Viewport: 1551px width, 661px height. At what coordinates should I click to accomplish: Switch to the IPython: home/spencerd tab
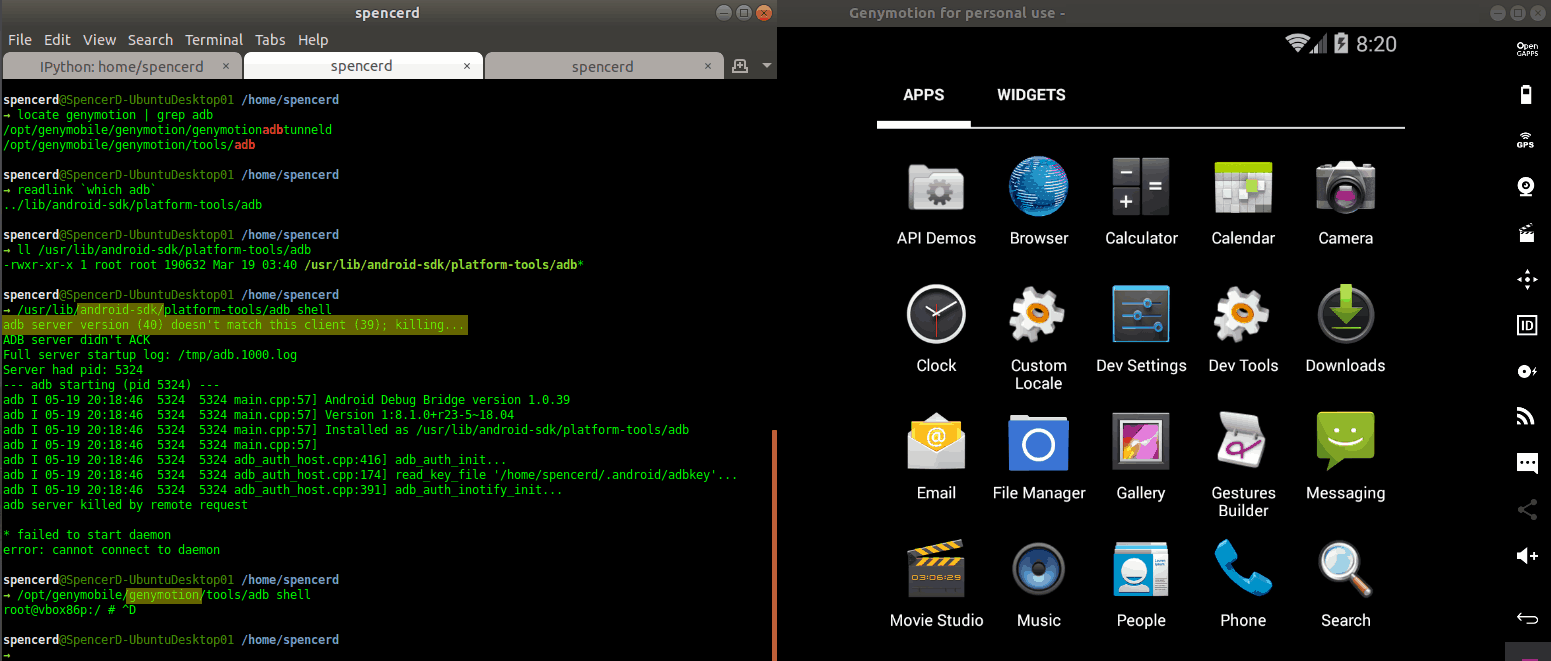122,66
